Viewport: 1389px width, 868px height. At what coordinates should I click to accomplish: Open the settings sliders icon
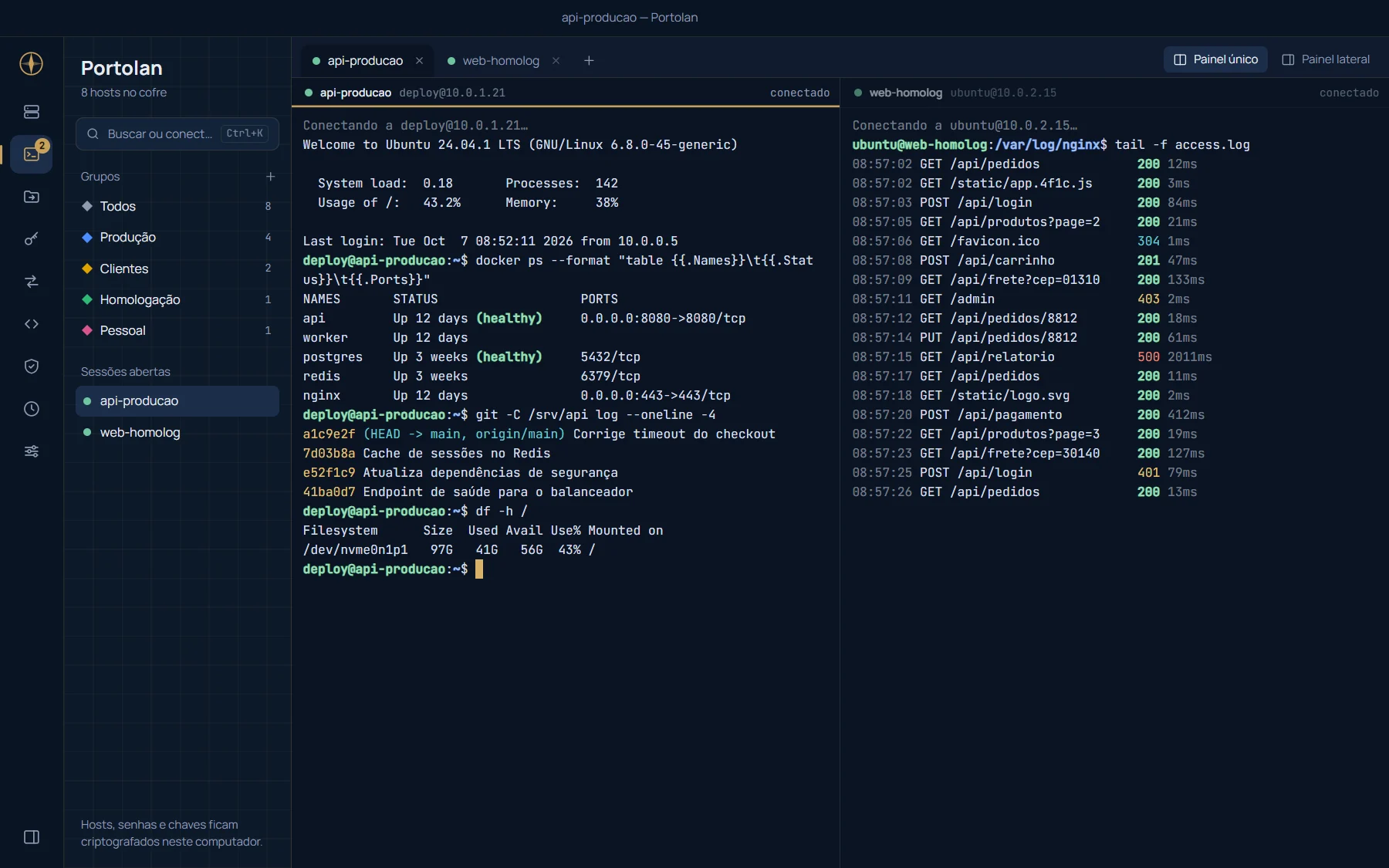coord(32,451)
